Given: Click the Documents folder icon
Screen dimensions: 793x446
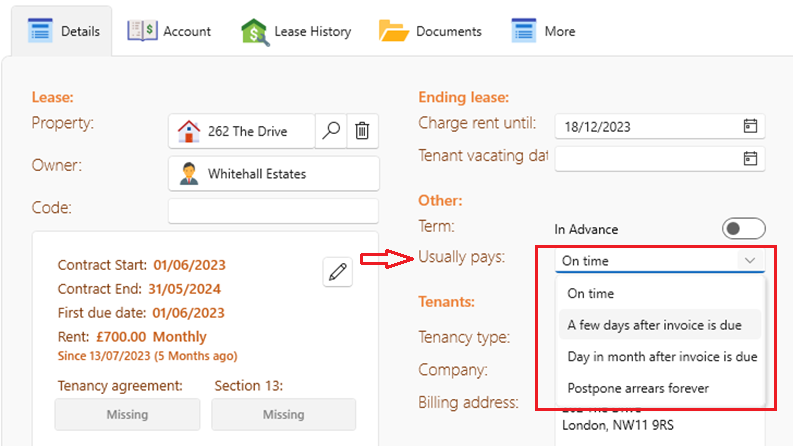Looking at the screenshot, I should pyautogui.click(x=393, y=31).
